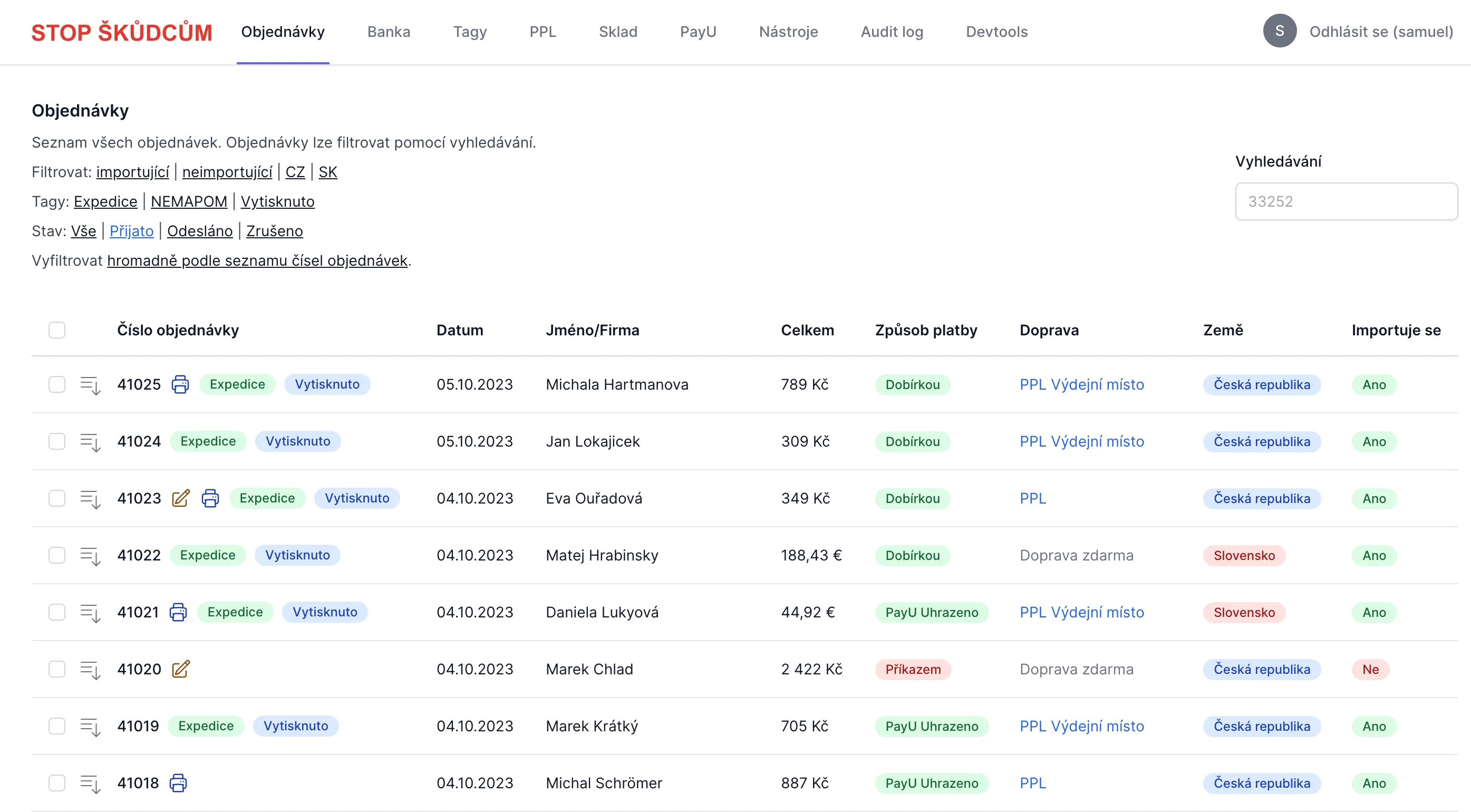Expand order 41021 row details icon
Image resolution: width=1471 pixels, height=812 pixels.
(x=90, y=612)
